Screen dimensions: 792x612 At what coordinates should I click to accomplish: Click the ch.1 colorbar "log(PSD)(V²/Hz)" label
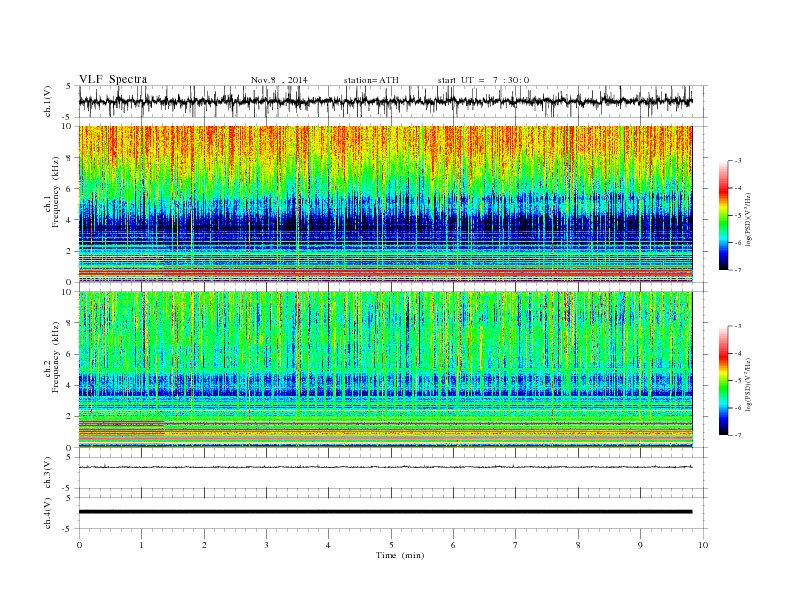point(748,219)
